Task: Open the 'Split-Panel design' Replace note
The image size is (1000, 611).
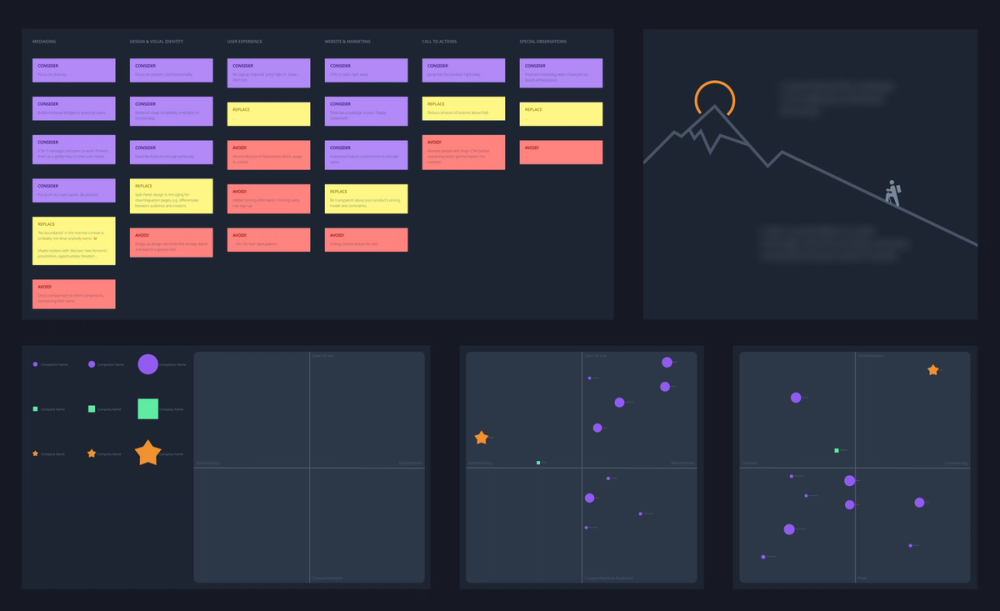Action: click(171, 196)
